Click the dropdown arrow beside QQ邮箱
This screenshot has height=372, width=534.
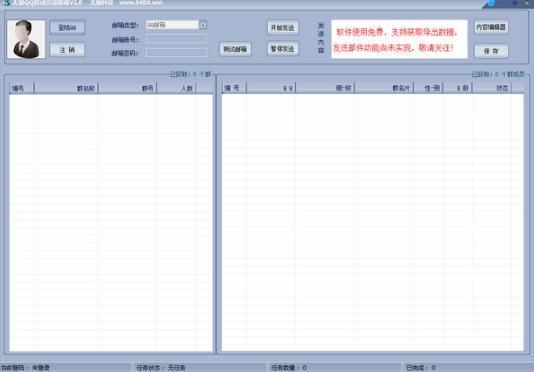(x=203, y=25)
